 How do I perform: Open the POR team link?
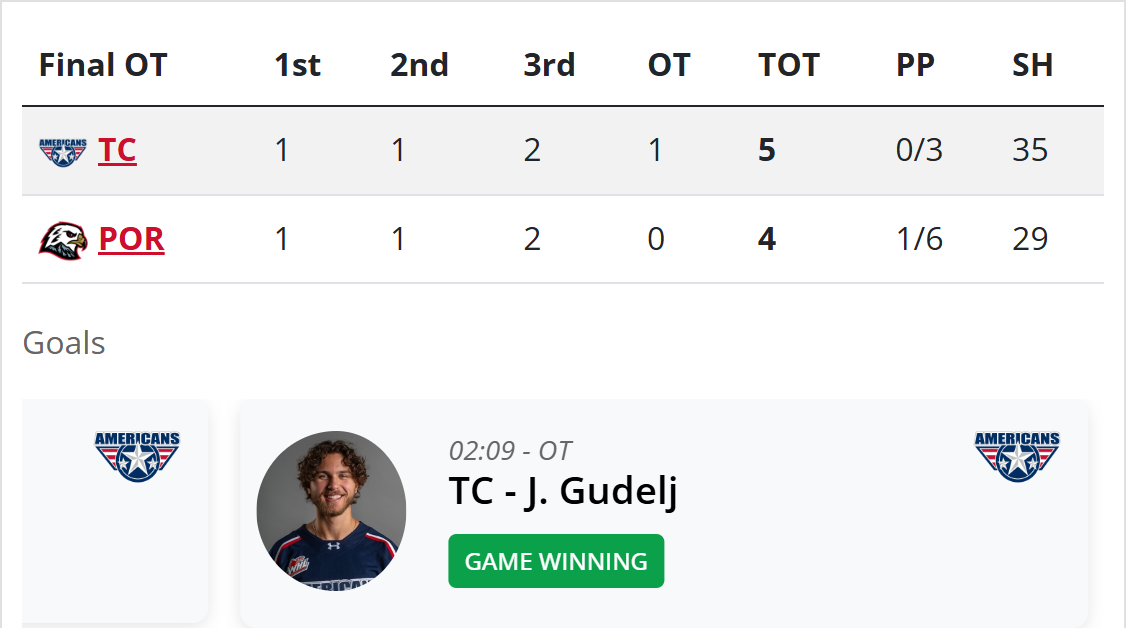point(131,240)
